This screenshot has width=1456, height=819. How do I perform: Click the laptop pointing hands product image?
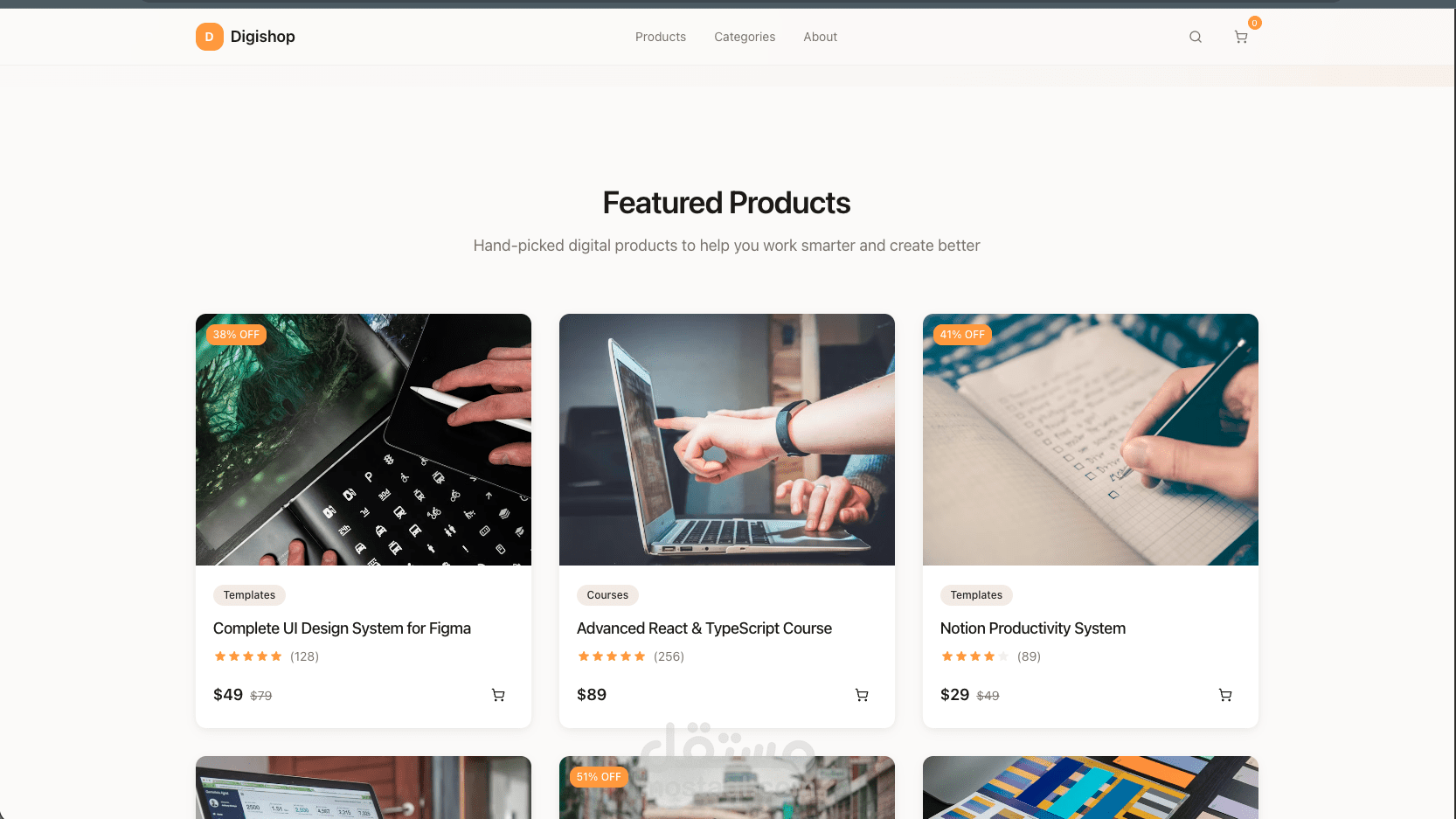pyautogui.click(x=727, y=440)
